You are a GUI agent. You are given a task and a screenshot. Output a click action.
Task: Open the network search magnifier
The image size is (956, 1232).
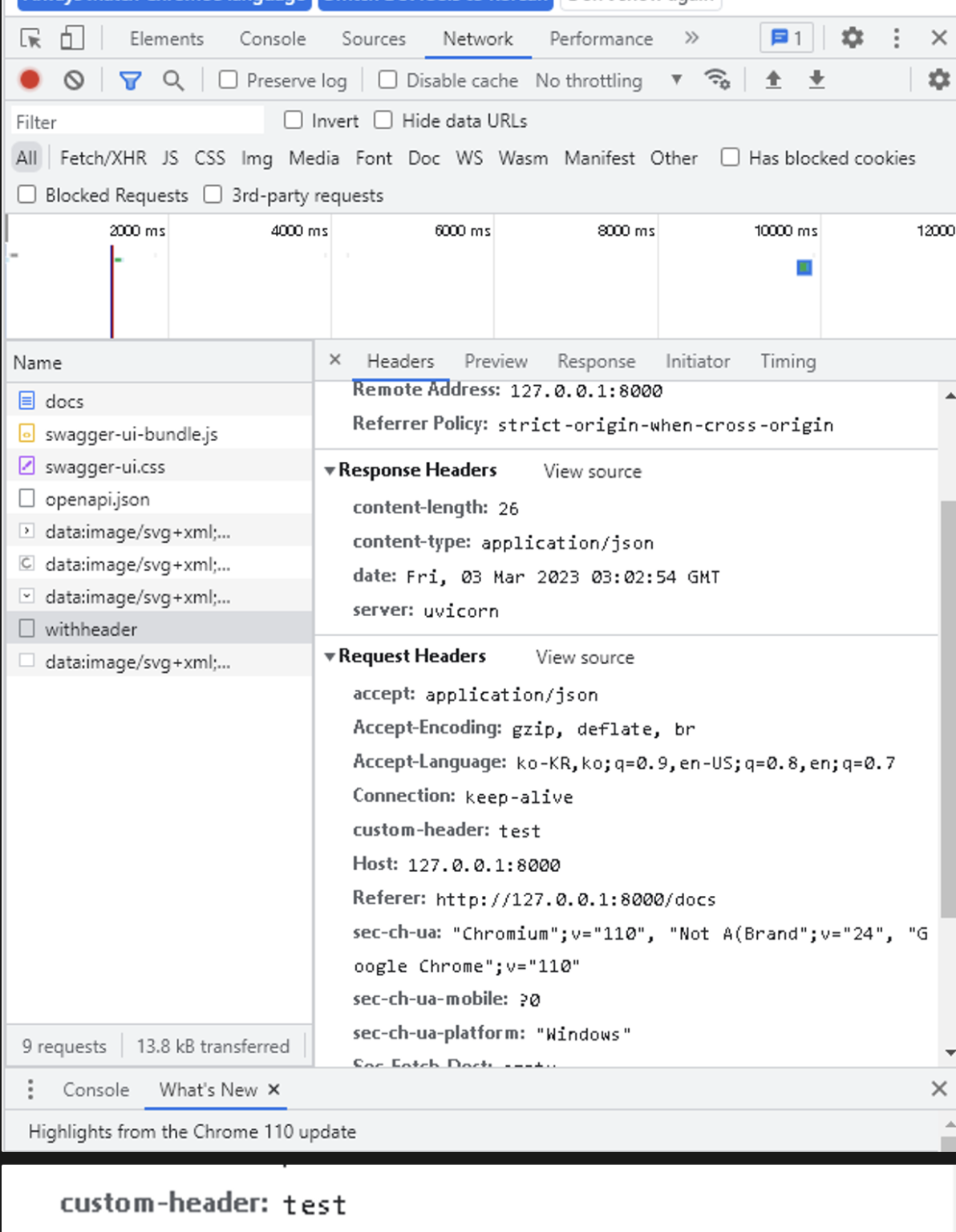coord(172,80)
